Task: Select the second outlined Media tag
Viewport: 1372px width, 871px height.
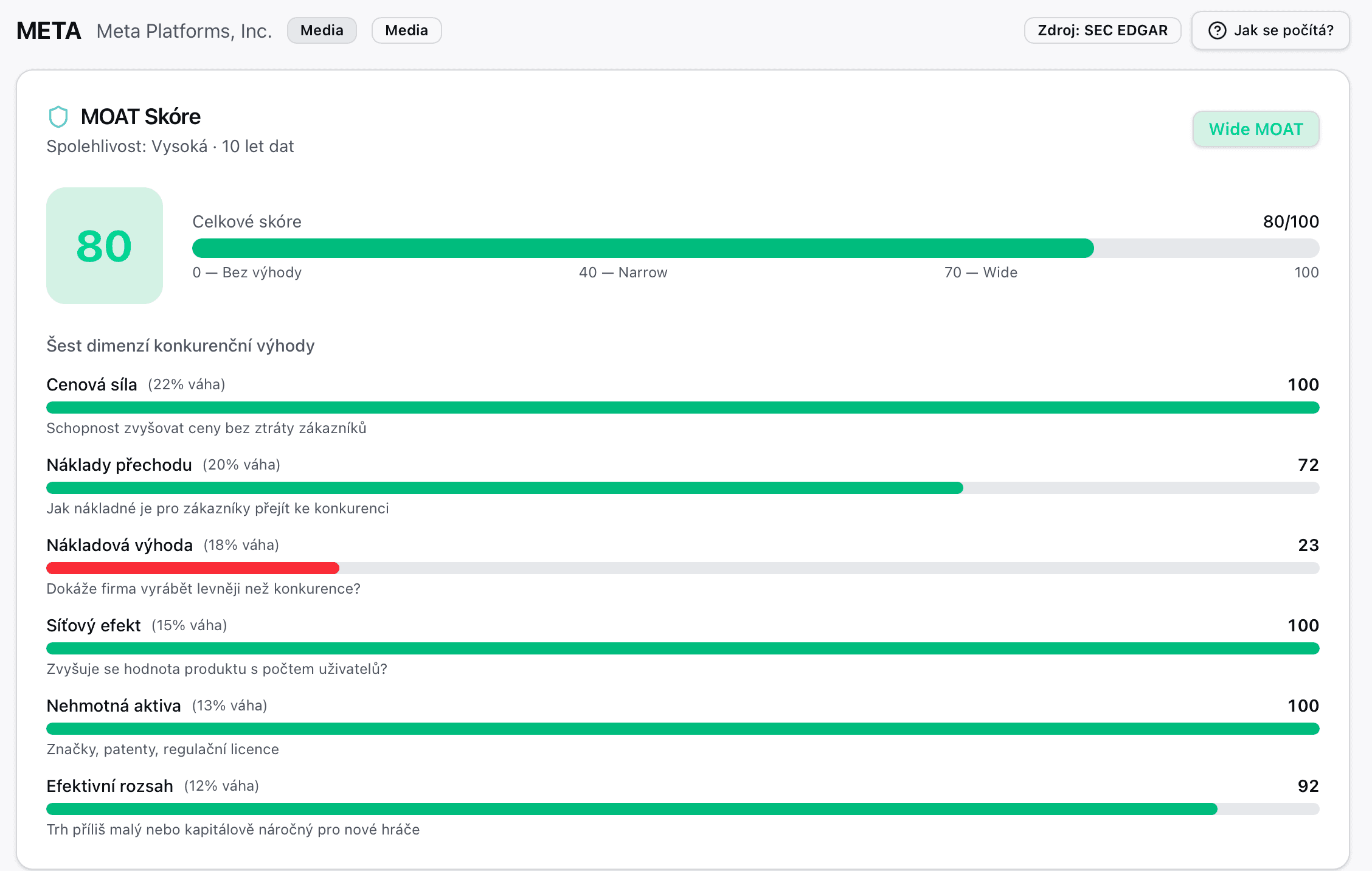Action: click(406, 30)
